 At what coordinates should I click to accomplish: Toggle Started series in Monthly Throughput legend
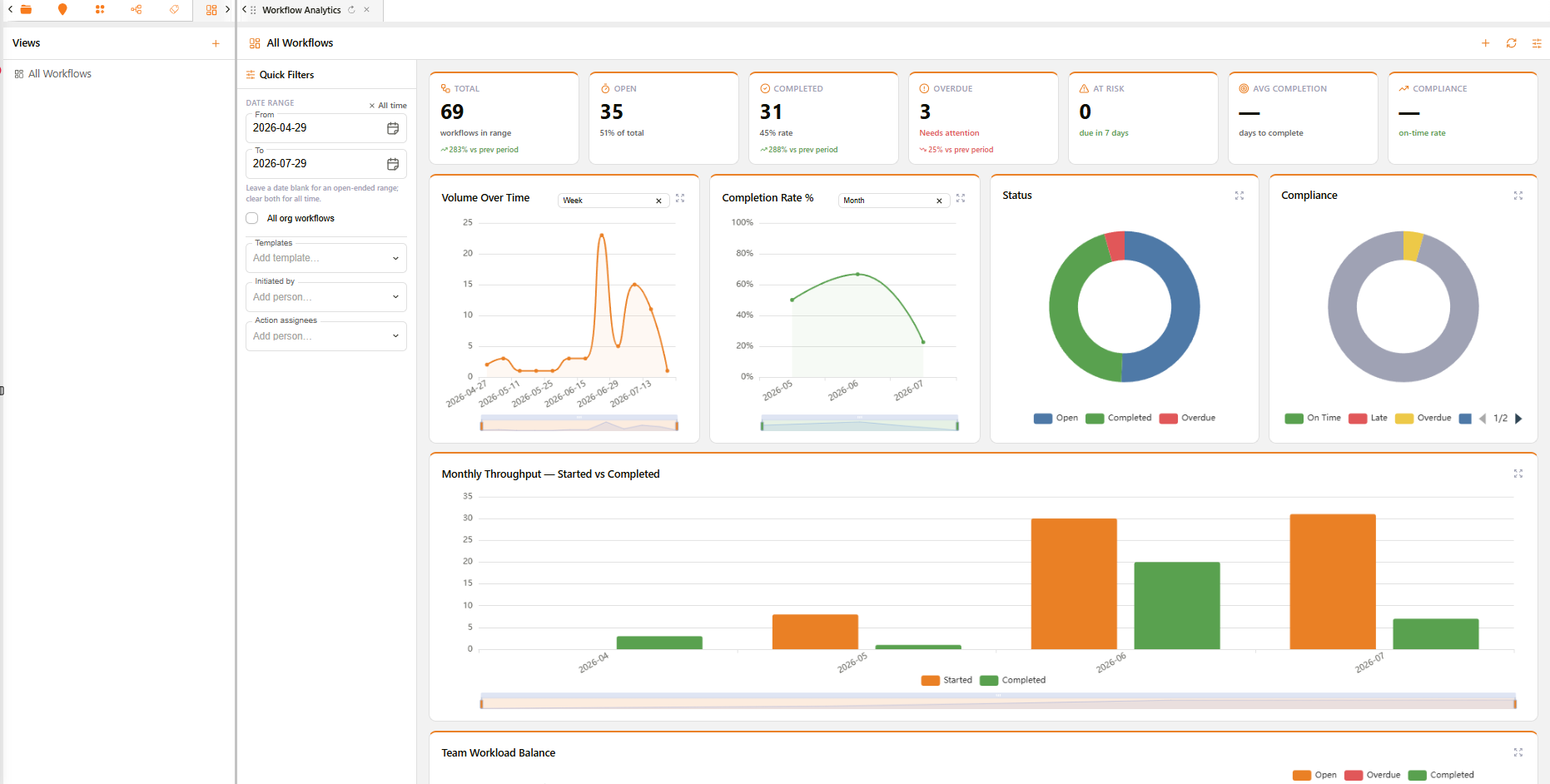pos(946,680)
